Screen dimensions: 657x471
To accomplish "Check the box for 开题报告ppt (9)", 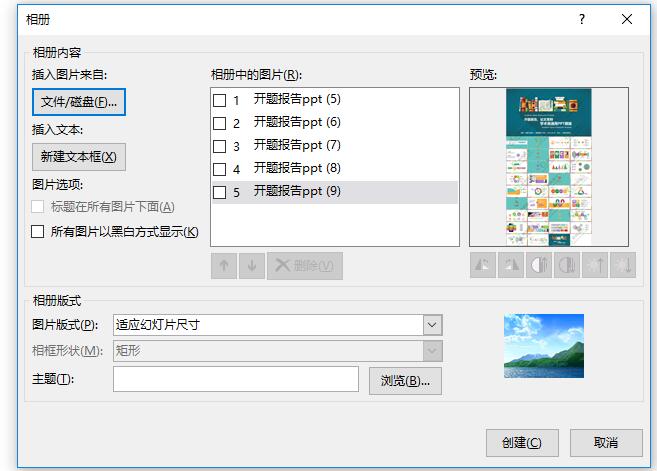I will tap(220, 192).
